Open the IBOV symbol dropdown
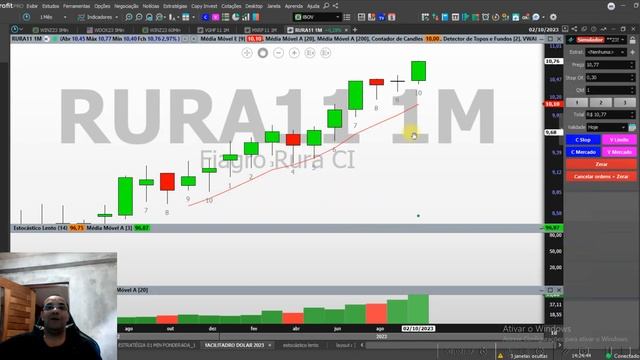This screenshot has height=360, width=640. tap(317, 17)
